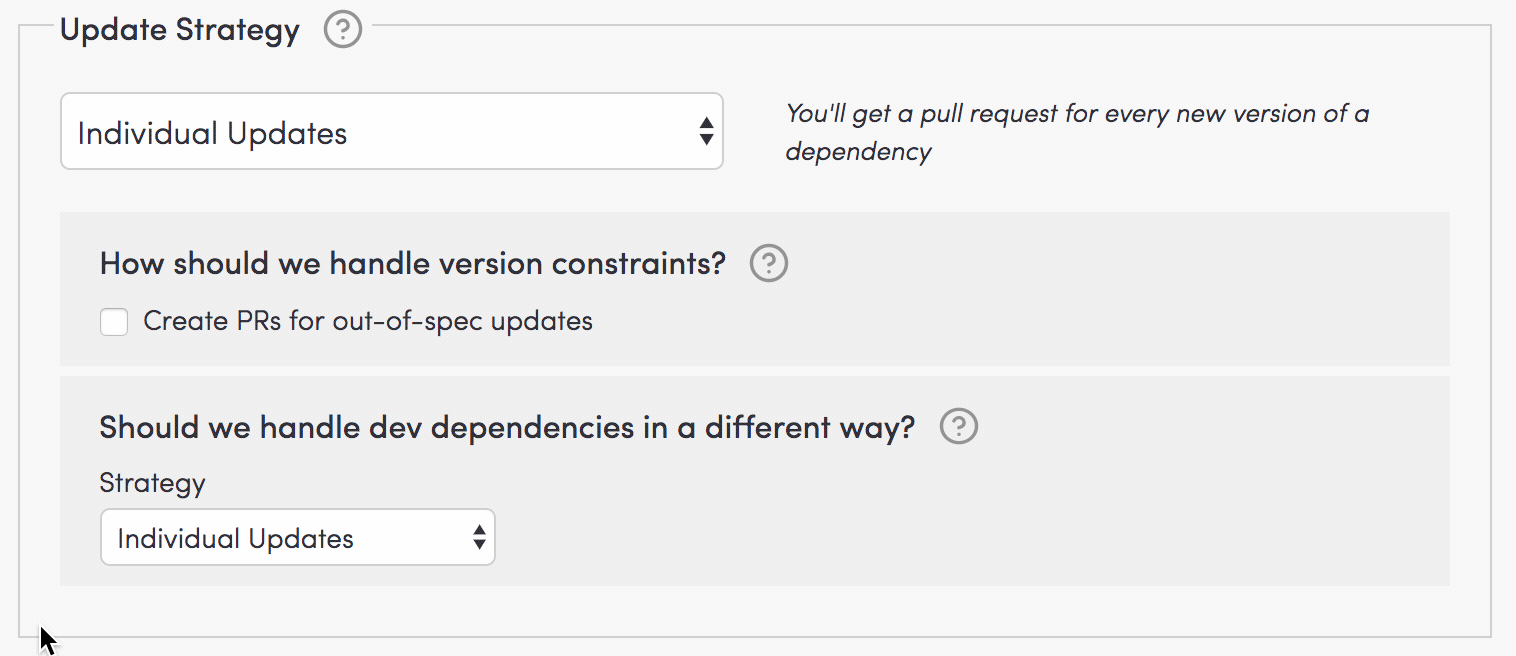Click 'Individual Updates' text in the top dropdown
Viewport: 1516px width, 656px height.
point(212,134)
